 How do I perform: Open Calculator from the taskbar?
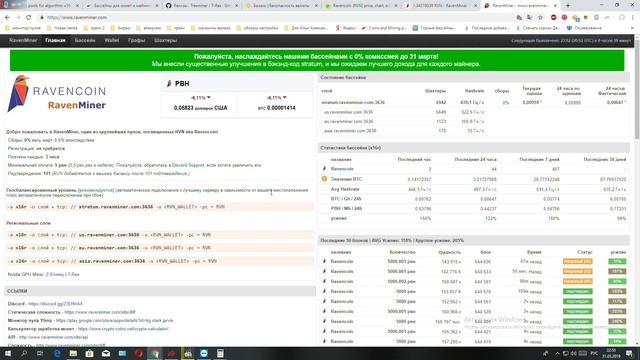[220, 353]
